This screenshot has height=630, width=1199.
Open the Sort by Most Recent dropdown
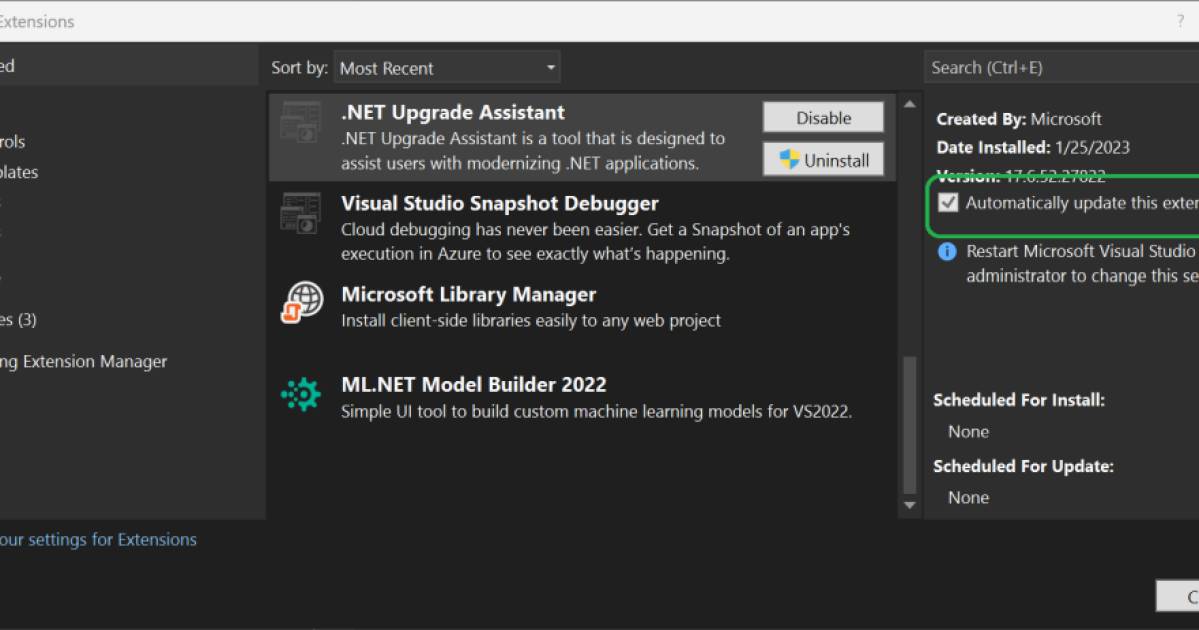pyautogui.click(x=447, y=68)
